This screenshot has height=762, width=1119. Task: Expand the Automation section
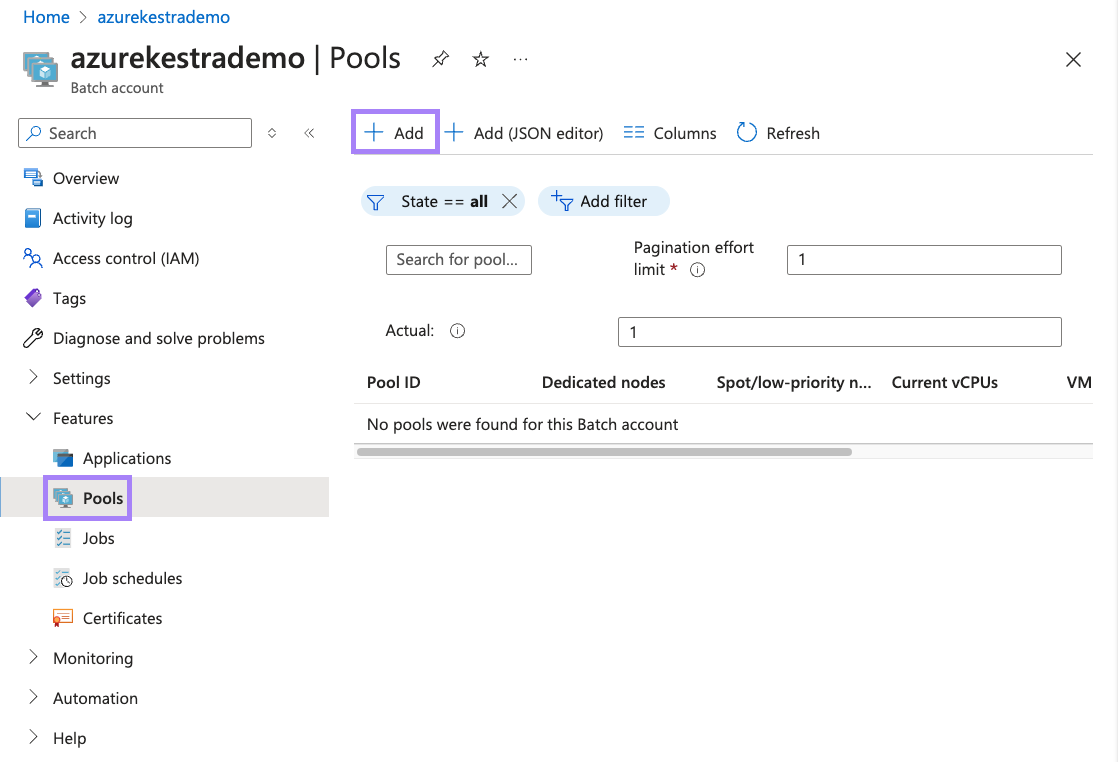[95, 698]
